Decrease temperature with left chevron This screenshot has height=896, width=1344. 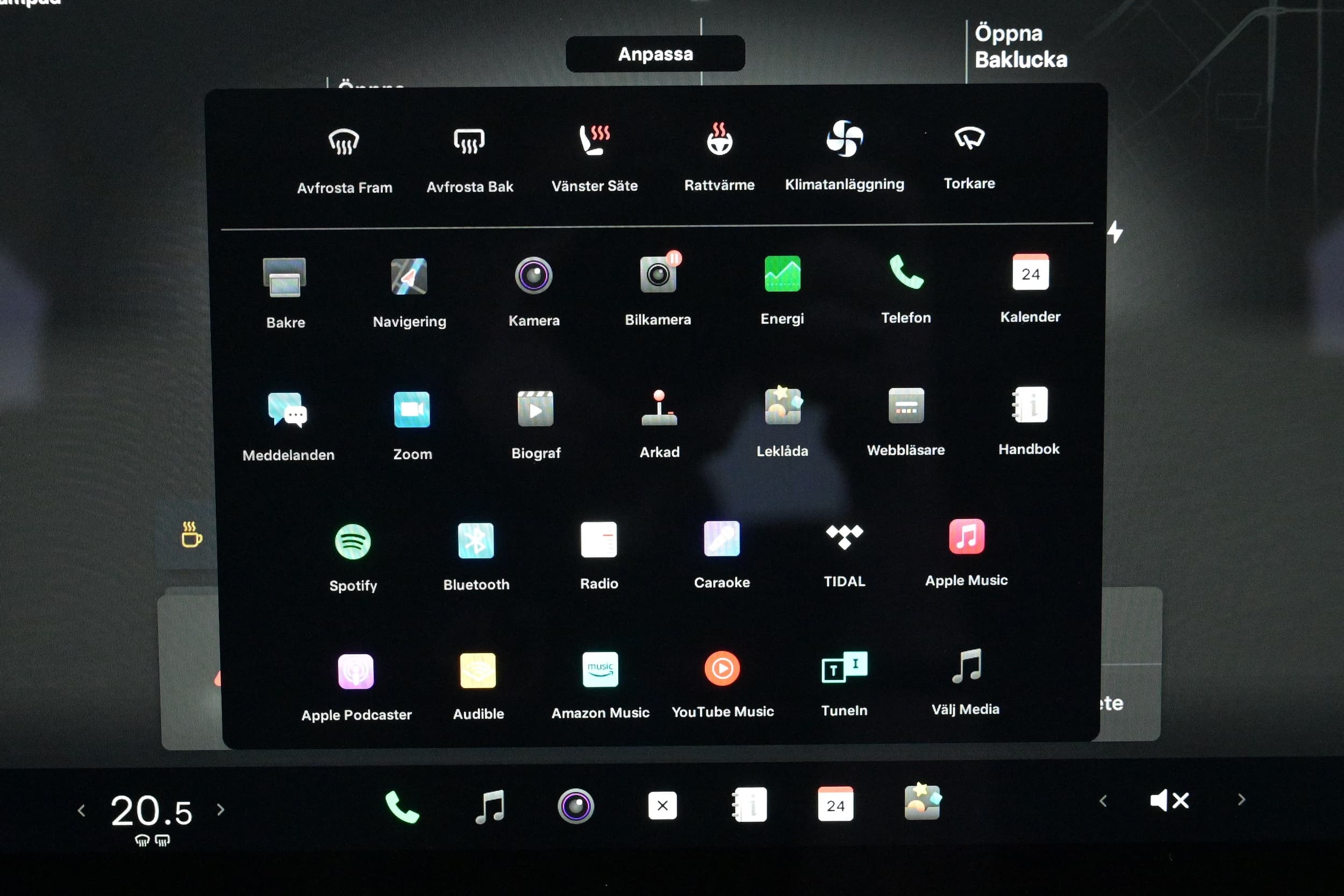pyautogui.click(x=82, y=811)
